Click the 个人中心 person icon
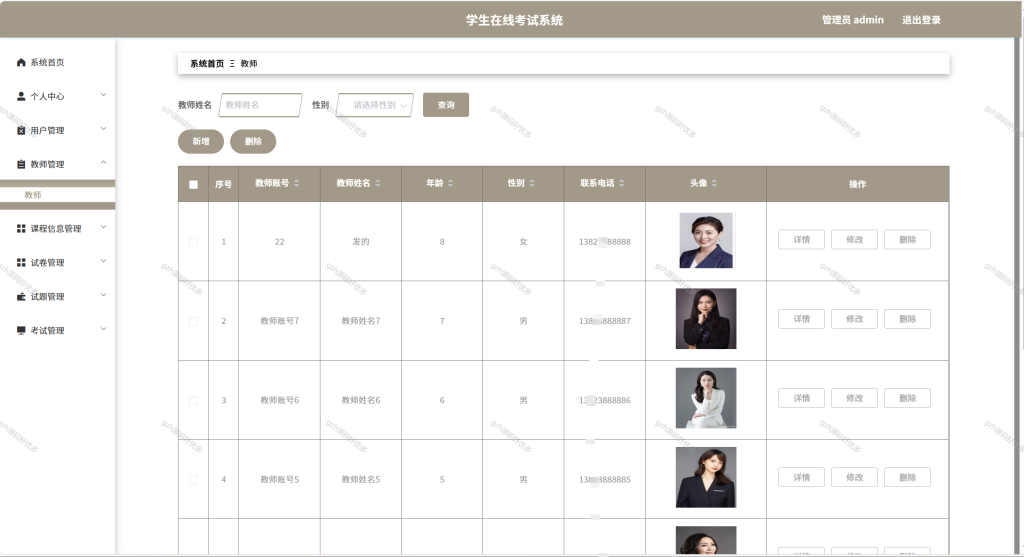 coord(21,97)
